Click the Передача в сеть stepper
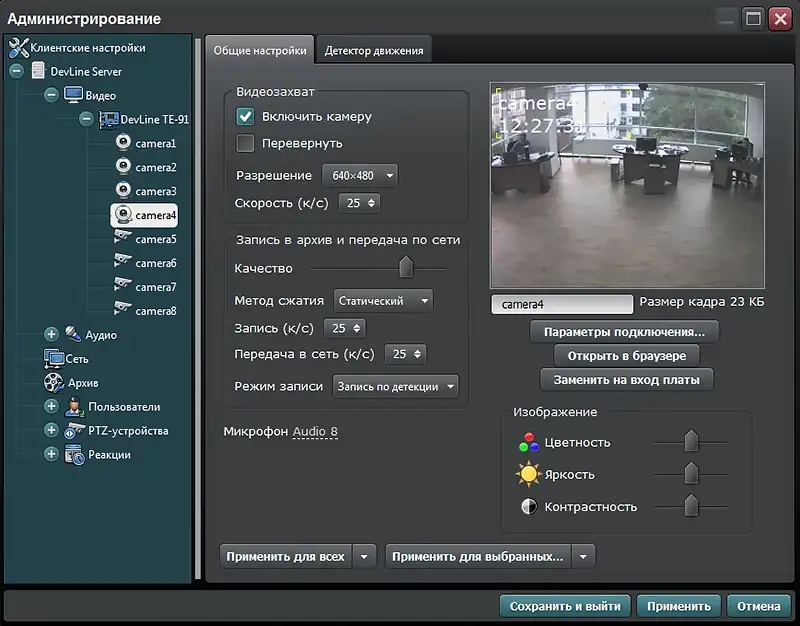800x626 pixels. tap(406, 354)
